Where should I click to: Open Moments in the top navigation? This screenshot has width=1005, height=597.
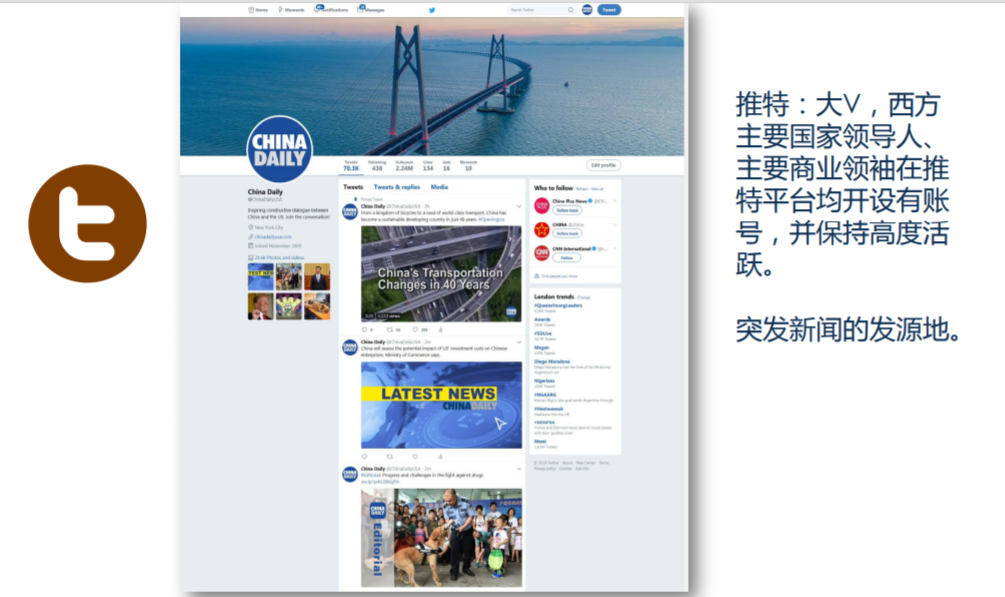pos(290,10)
